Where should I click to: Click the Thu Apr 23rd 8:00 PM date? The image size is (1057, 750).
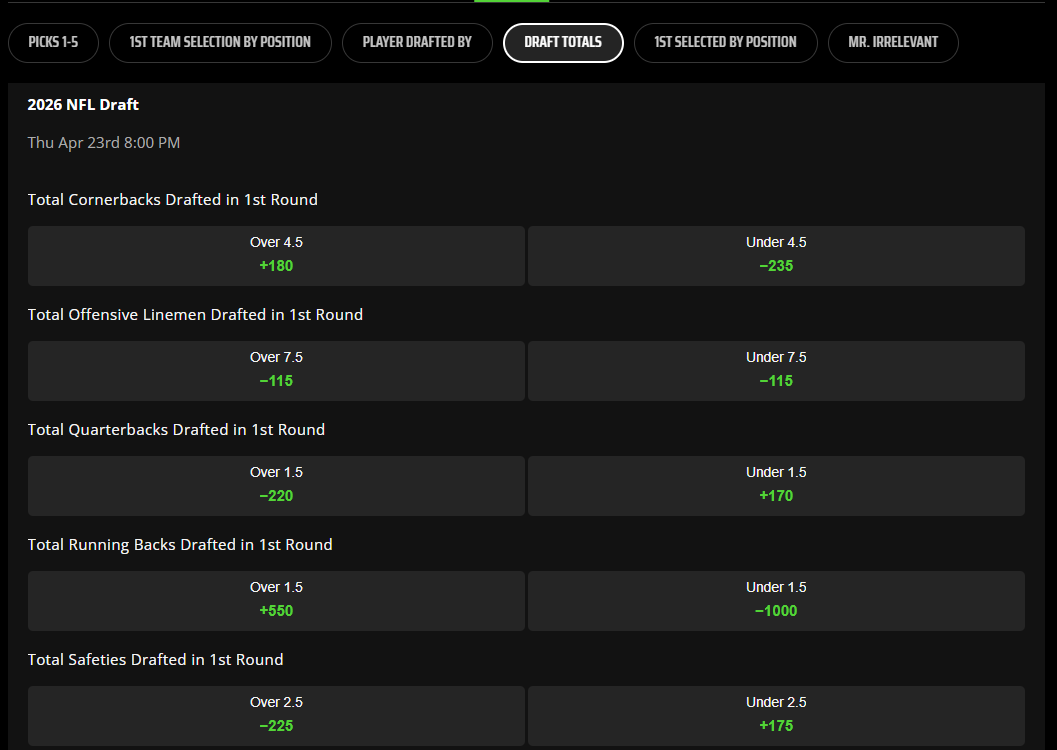[x=104, y=143]
